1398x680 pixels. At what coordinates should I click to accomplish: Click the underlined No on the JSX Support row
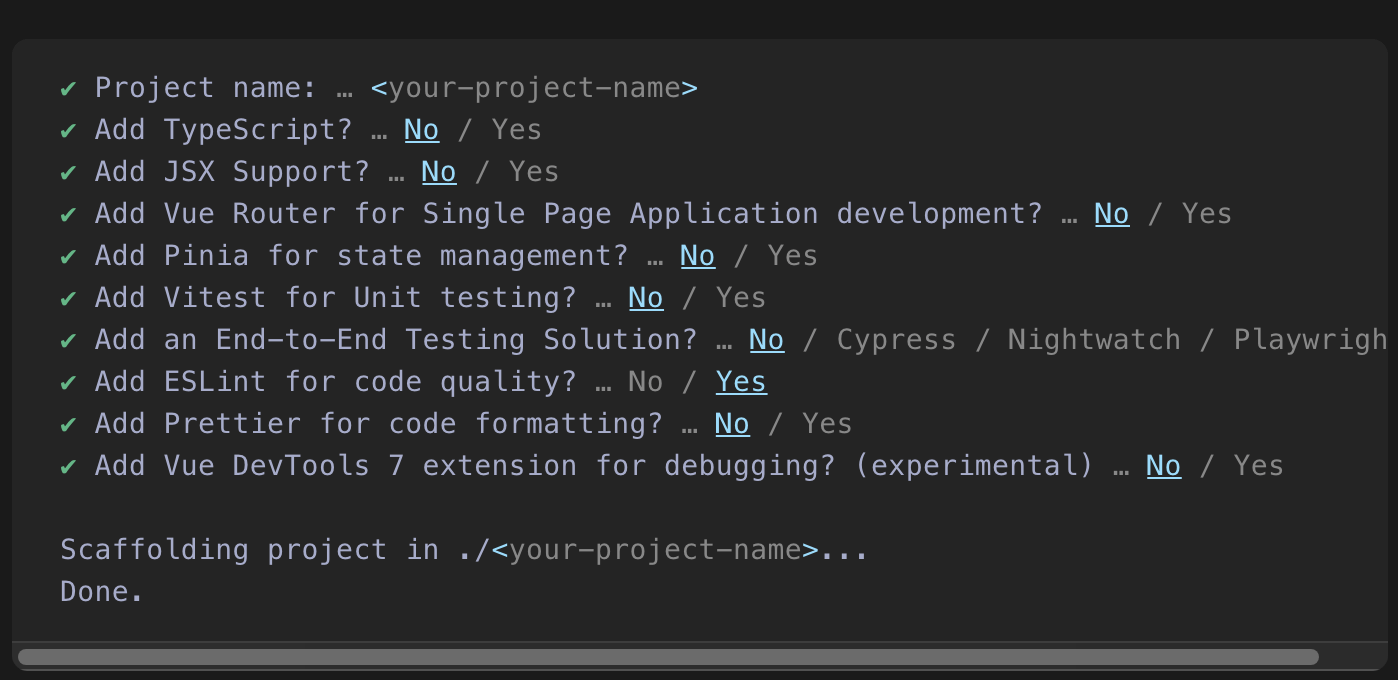tap(439, 172)
